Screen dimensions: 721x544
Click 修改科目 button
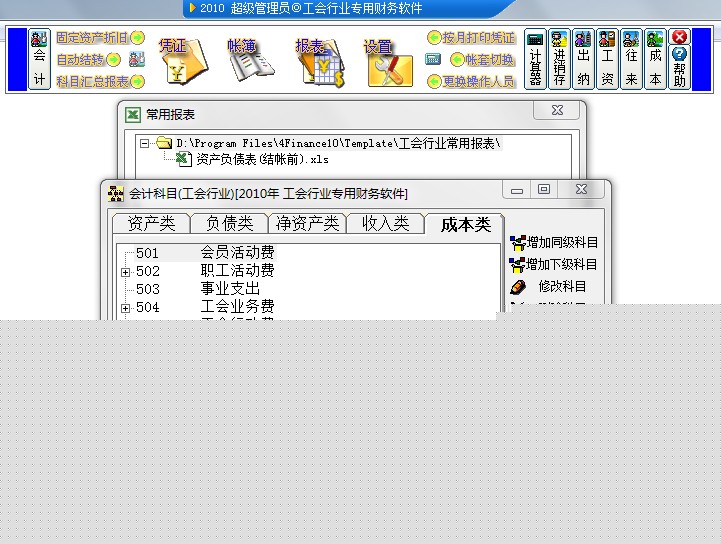(x=554, y=286)
